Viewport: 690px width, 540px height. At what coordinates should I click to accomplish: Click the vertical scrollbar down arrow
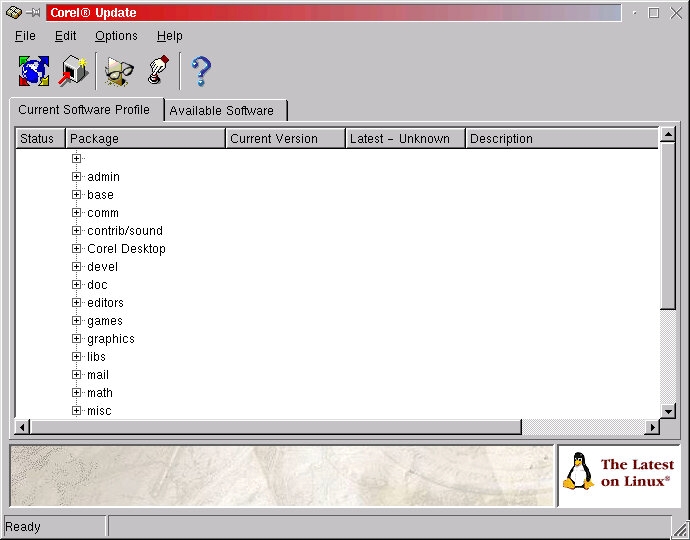coord(668,411)
